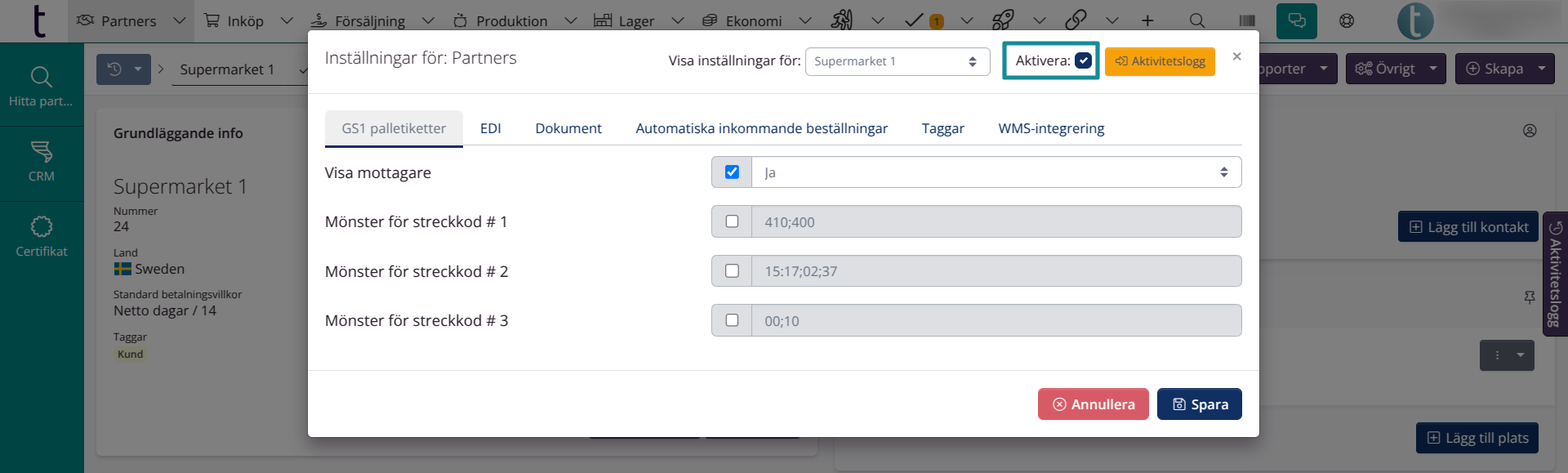Switch to Automatiska inkommande beställningar tab

coord(761,128)
